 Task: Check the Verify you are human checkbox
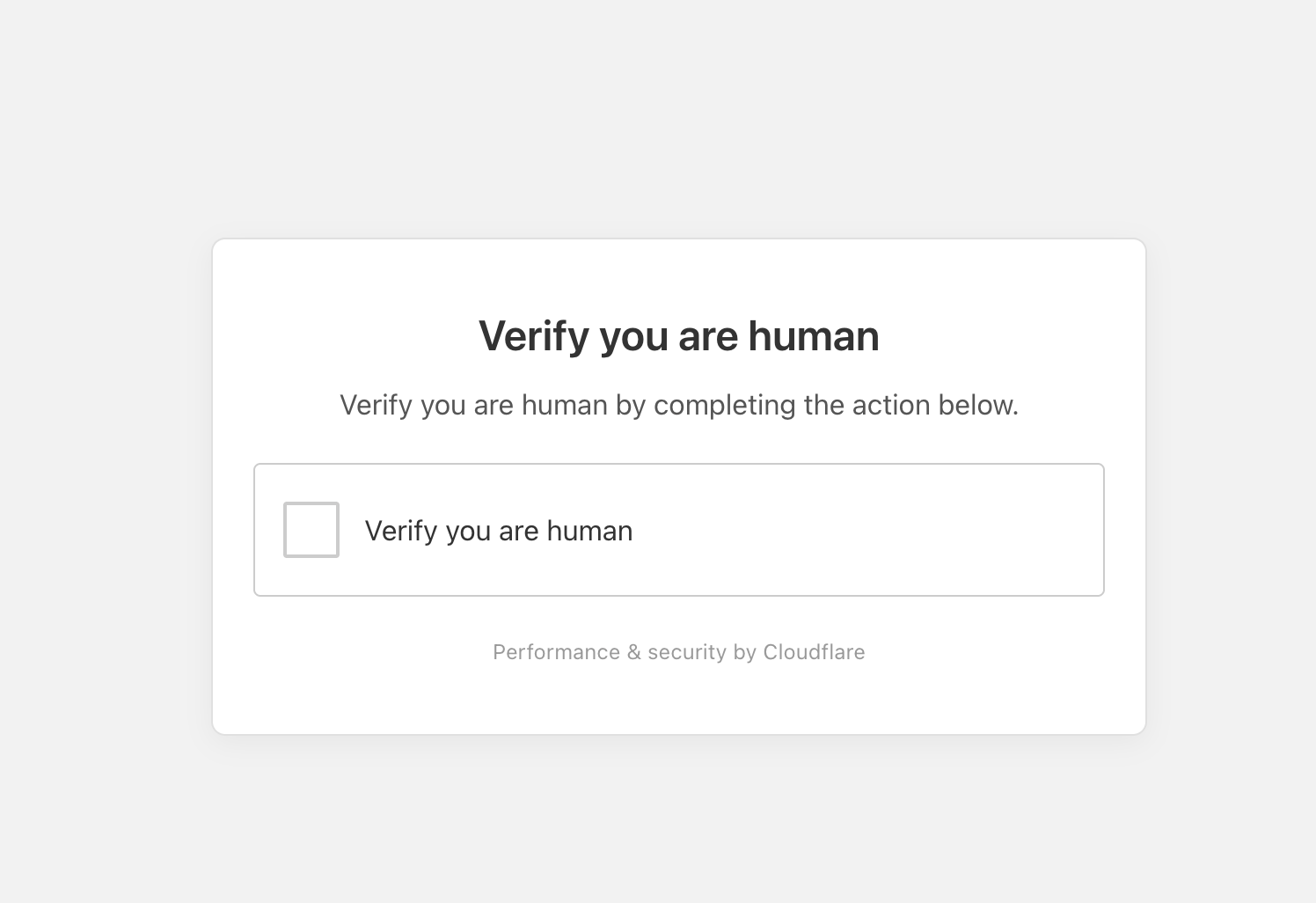coord(311,530)
